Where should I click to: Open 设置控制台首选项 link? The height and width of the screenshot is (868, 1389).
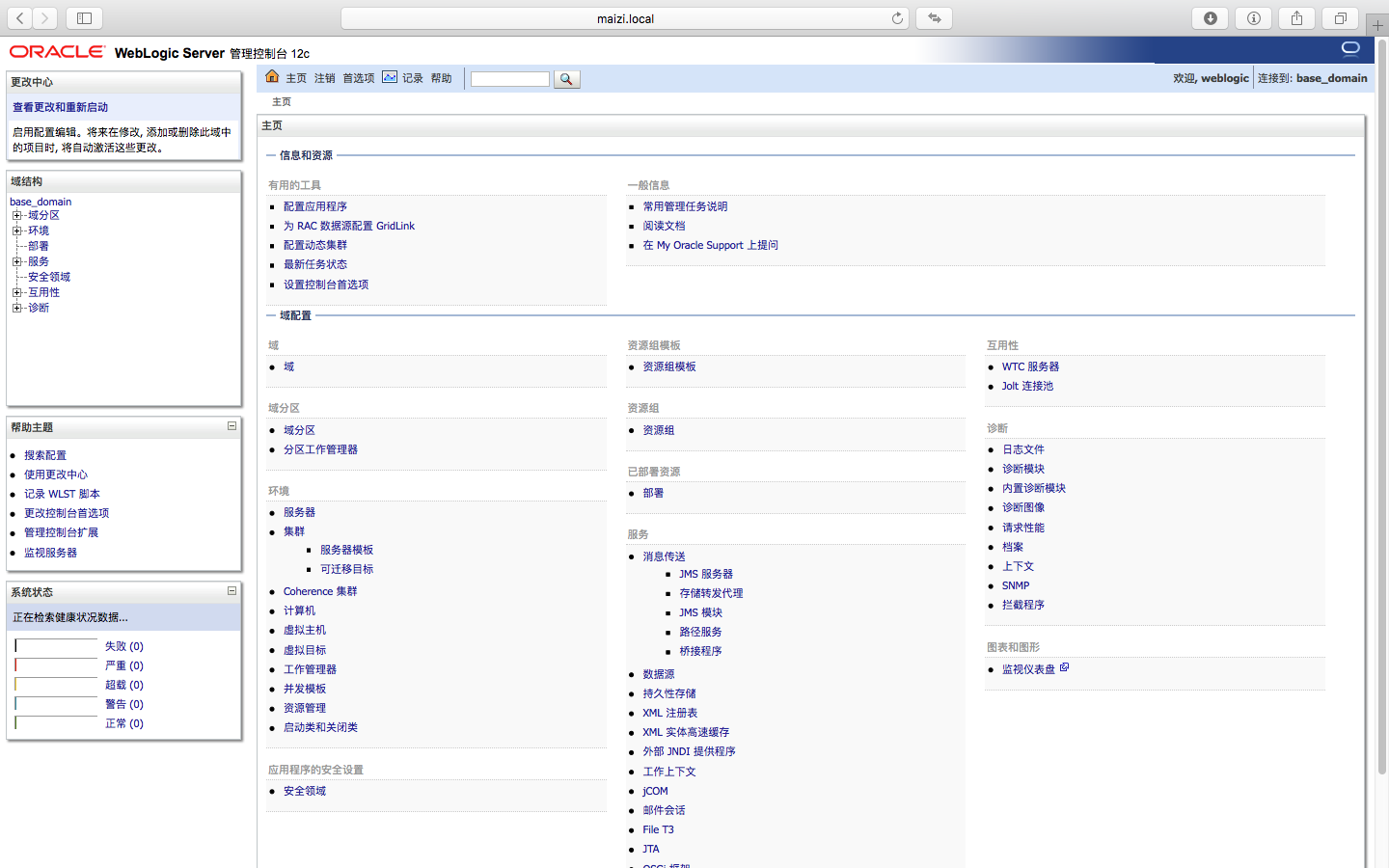[x=326, y=285]
